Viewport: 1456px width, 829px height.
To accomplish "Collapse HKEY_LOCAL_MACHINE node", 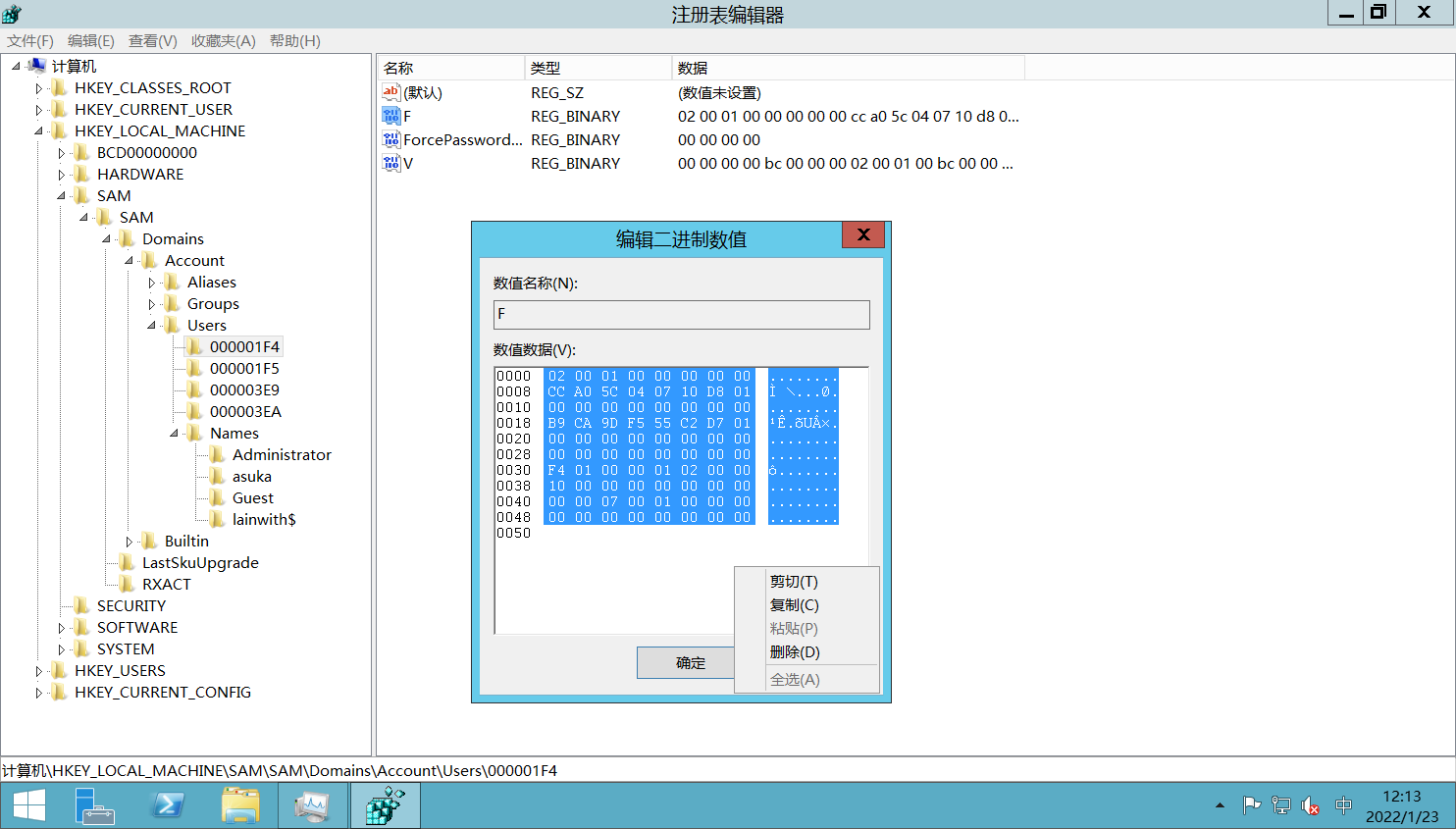I will click(x=39, y=130).
